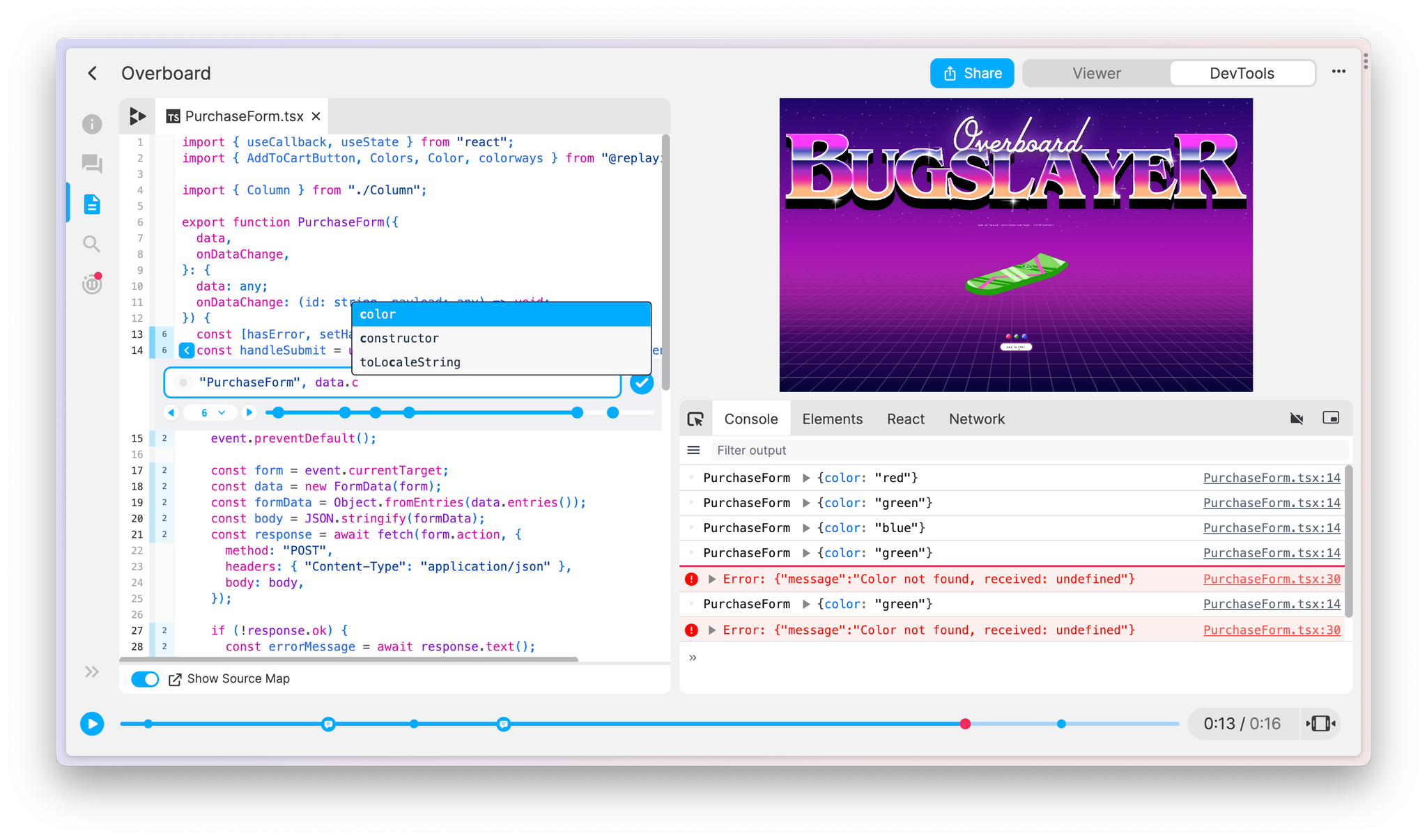The height and width of the screenshot is (840, 1427).
Task: Jump to next hit with right arrow
Action: coord(249,412)
